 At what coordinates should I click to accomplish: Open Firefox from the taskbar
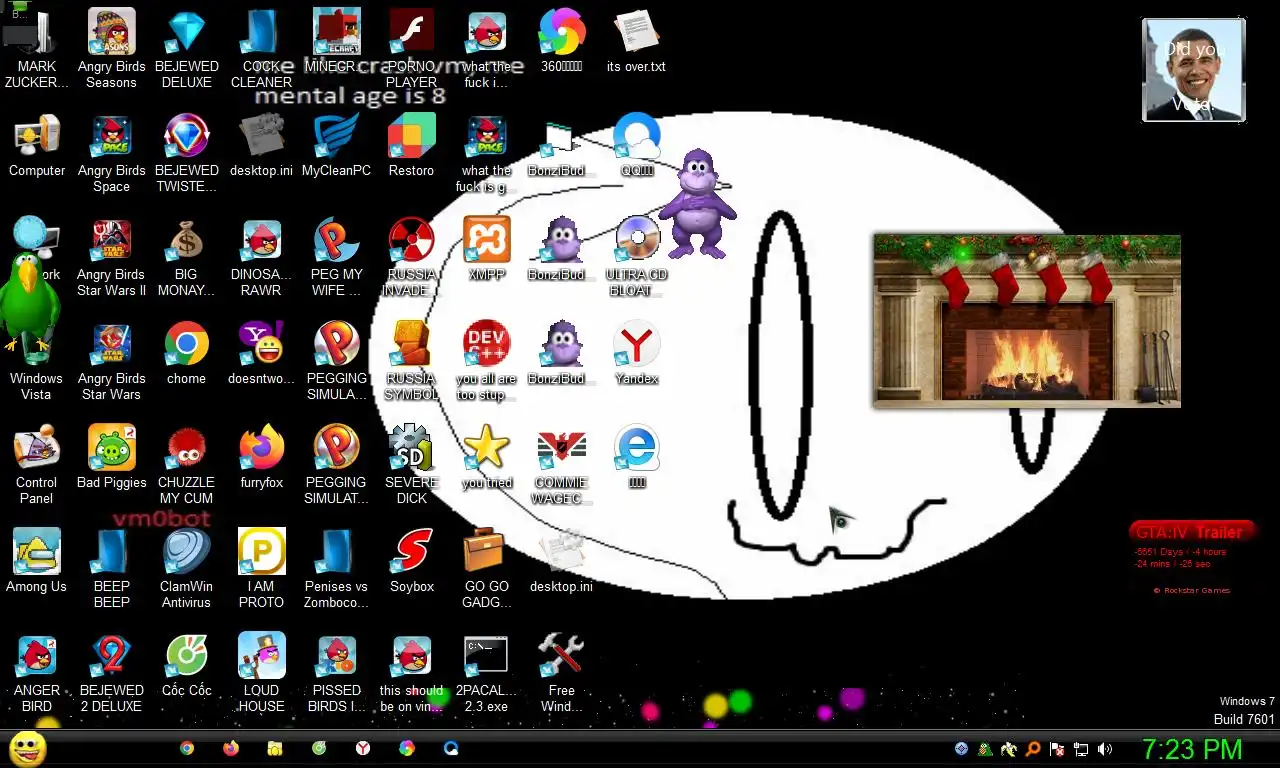click(x=231, y=748)
